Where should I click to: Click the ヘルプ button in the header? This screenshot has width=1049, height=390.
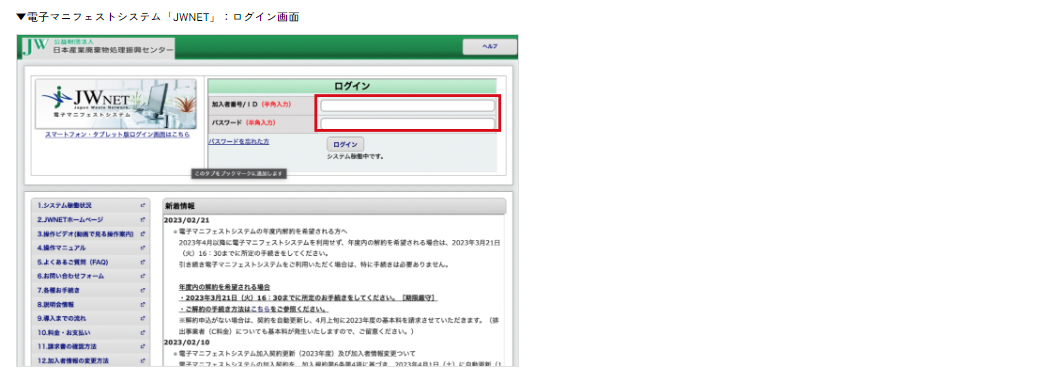[x=489, y=47]
